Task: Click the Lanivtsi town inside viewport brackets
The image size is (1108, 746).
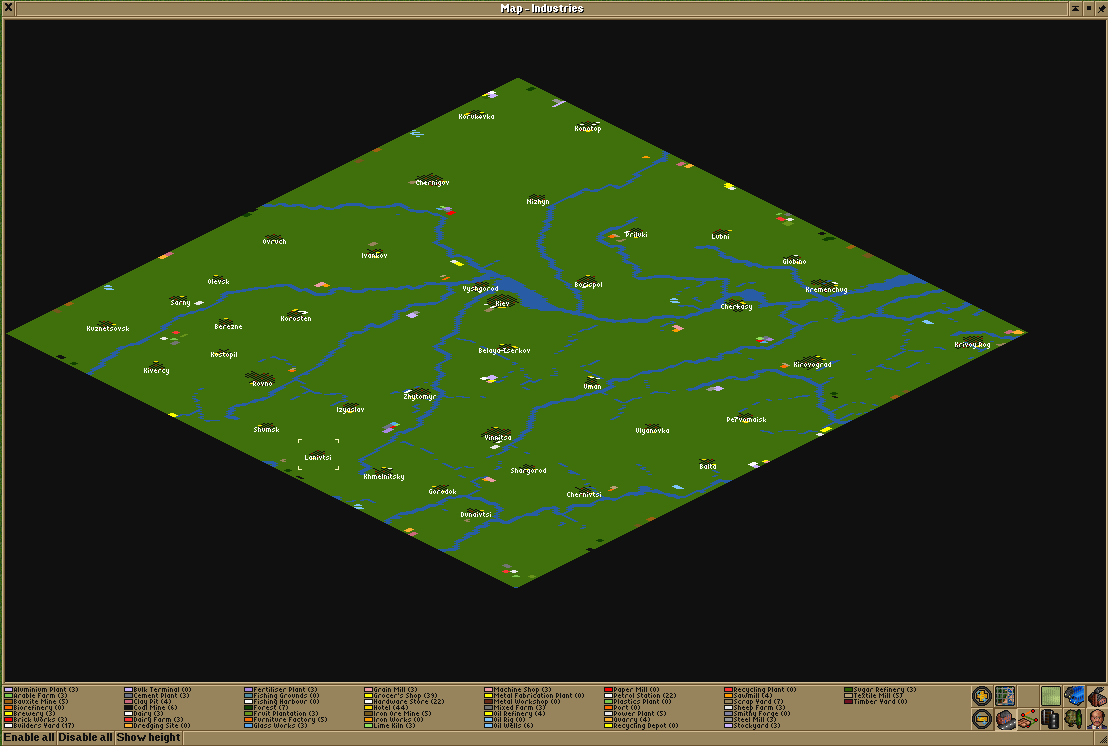Action: (x=318, y=458)
